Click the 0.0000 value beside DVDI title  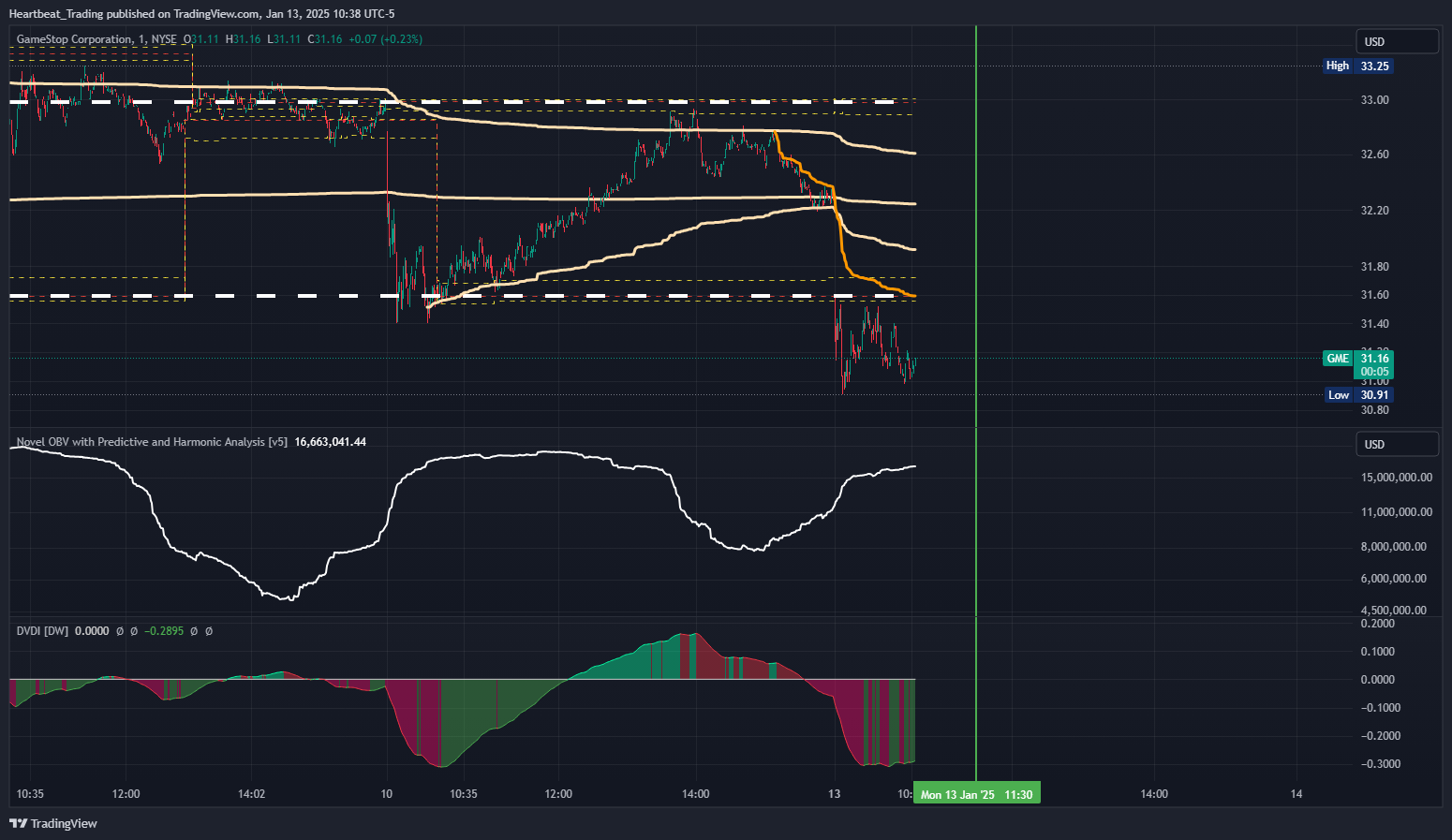pyautogui.click(x=92, y=631)
